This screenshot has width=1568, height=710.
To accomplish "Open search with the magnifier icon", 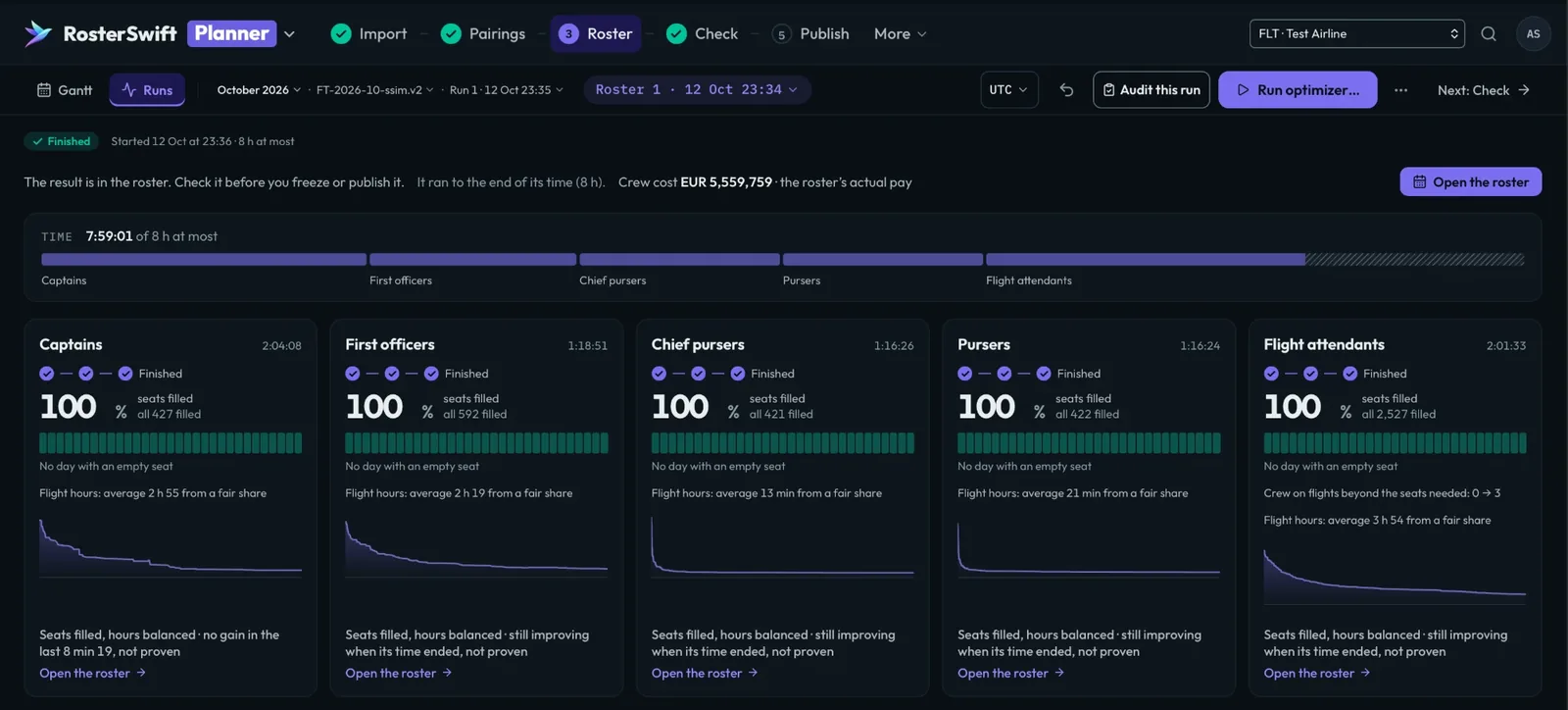I will tap(1489, 33).
